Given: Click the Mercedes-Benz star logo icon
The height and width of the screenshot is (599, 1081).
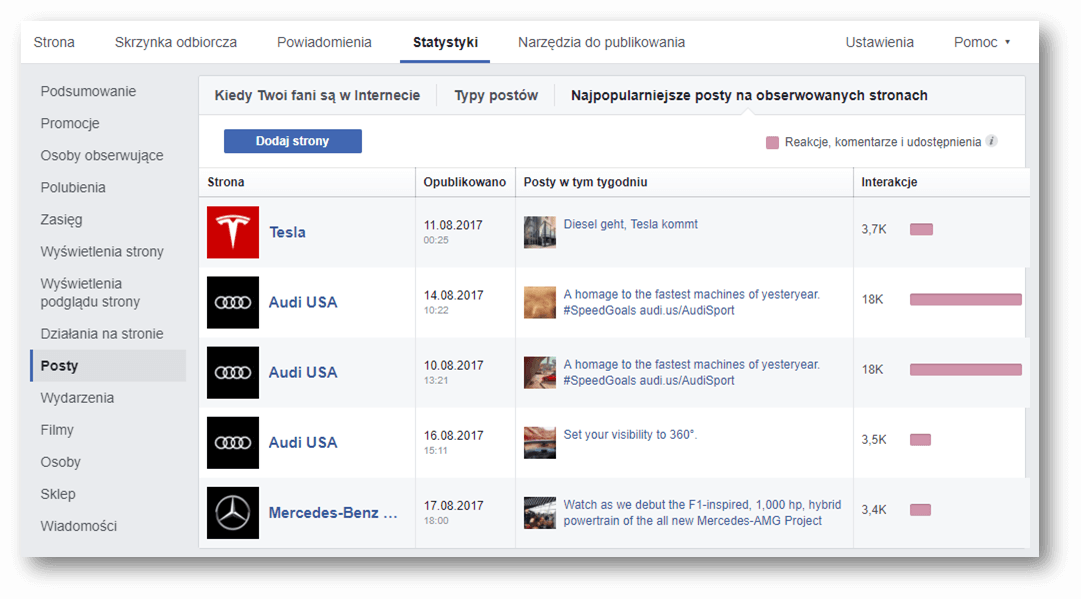Looking at the screenshot, I should tap(233, 513).
